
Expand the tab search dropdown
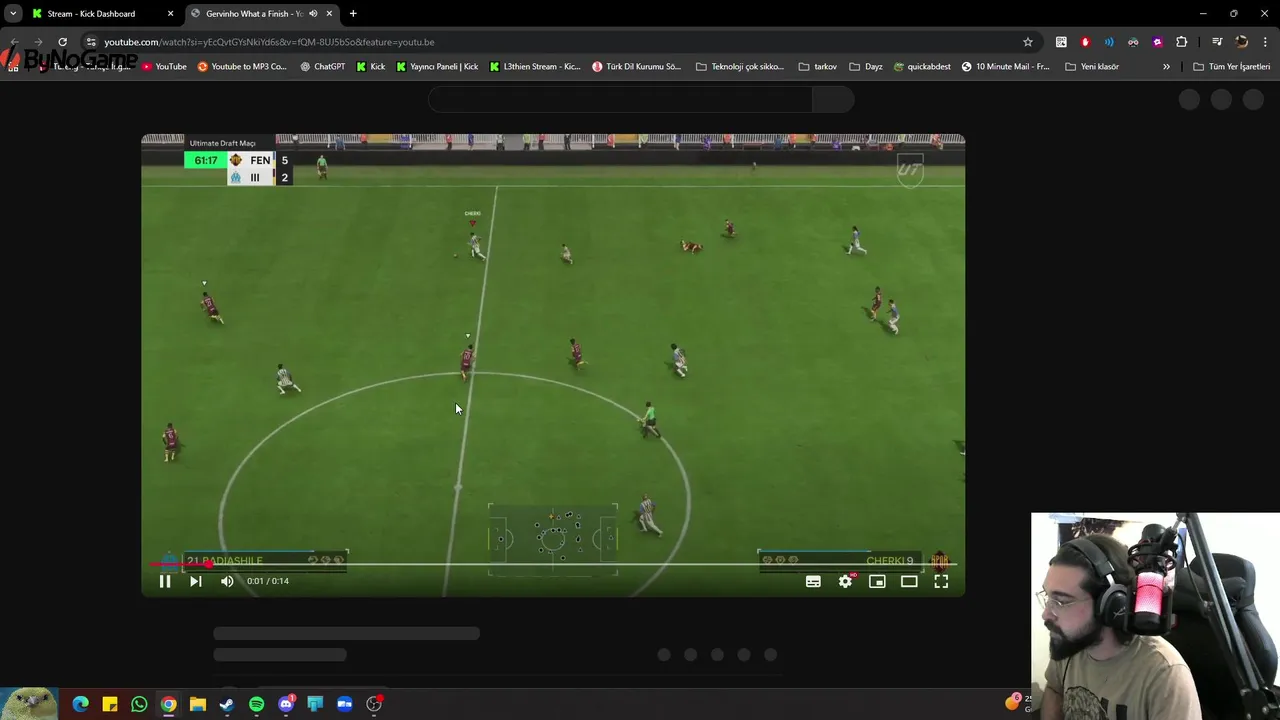pos(13,14)
